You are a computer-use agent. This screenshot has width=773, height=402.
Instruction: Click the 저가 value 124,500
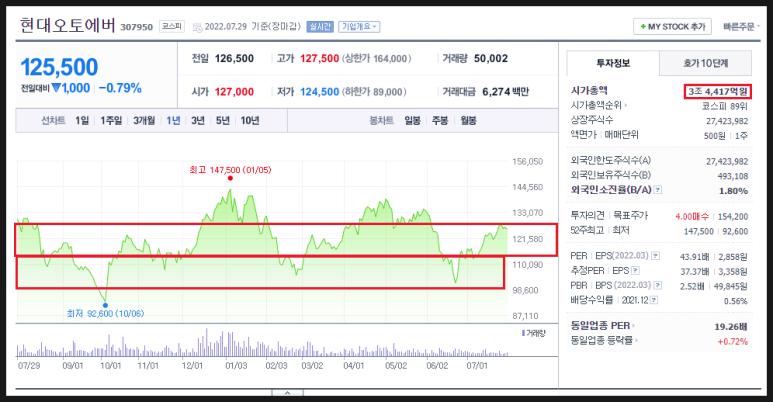319,92
